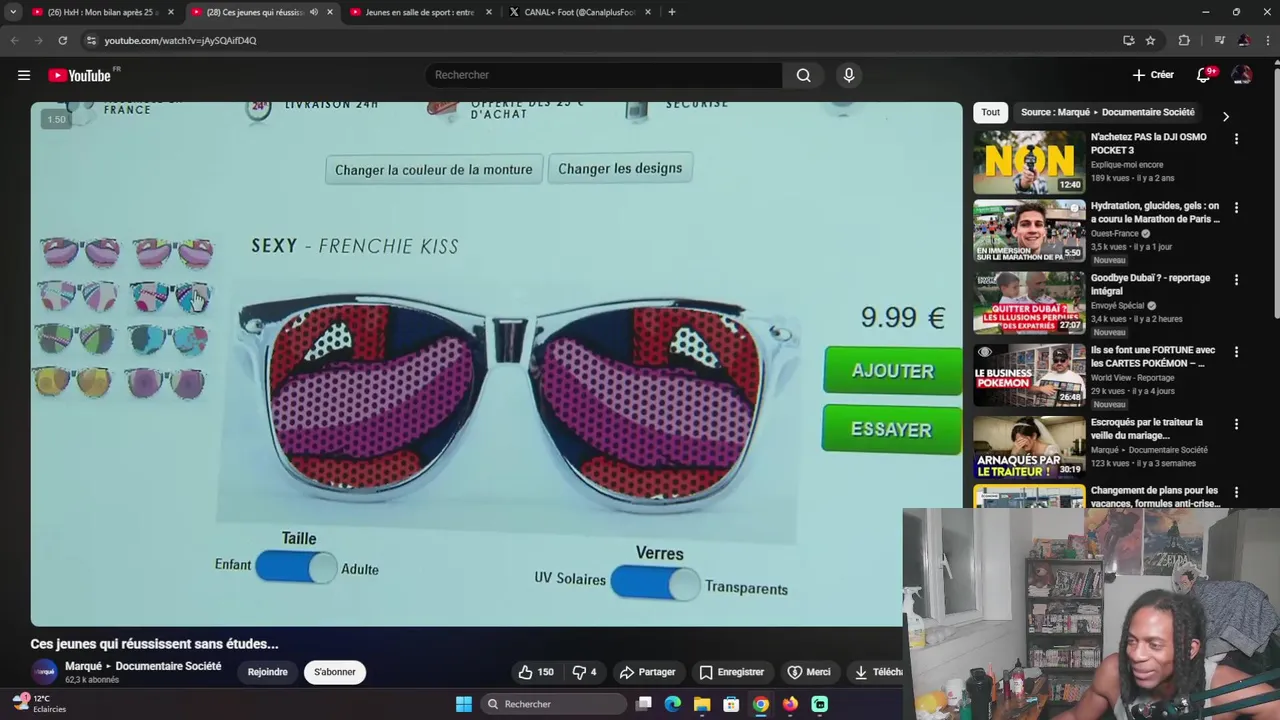Image resolution: width=1280 pixels, height=720 pixels.
Task: Dislike the video with 4 dislikes
Action: (x=584, y=672)
